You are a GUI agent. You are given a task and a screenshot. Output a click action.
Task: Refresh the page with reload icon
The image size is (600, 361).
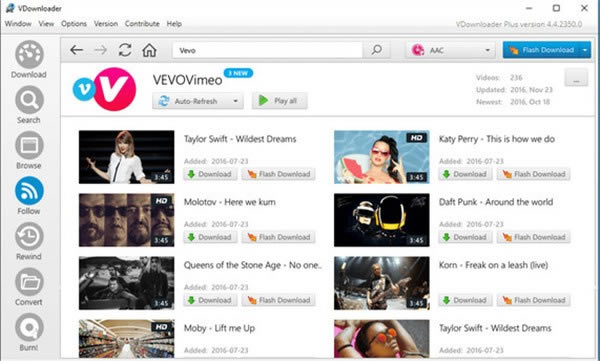(125, 50)
